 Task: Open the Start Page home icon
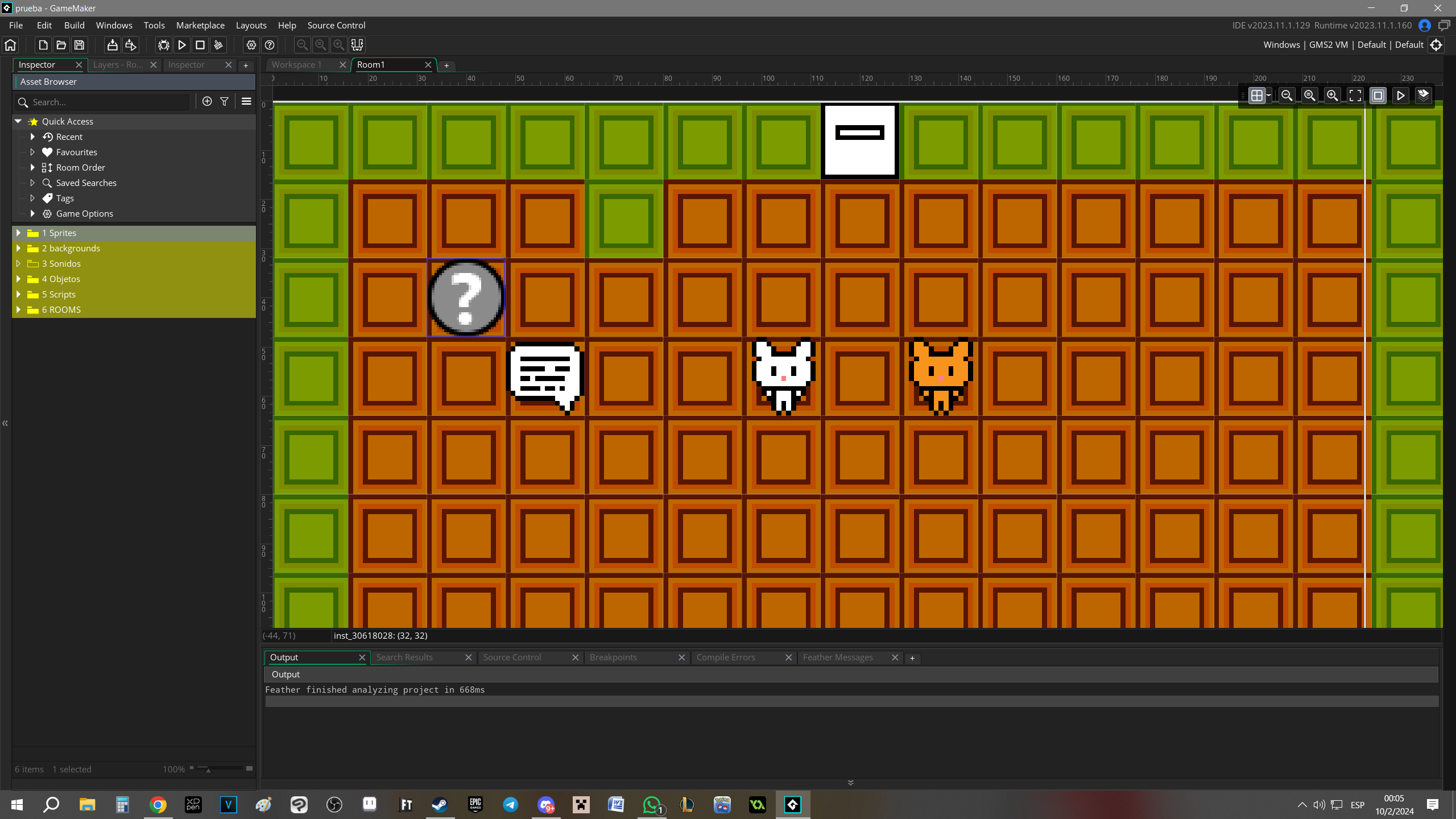(x=10, y=45)
